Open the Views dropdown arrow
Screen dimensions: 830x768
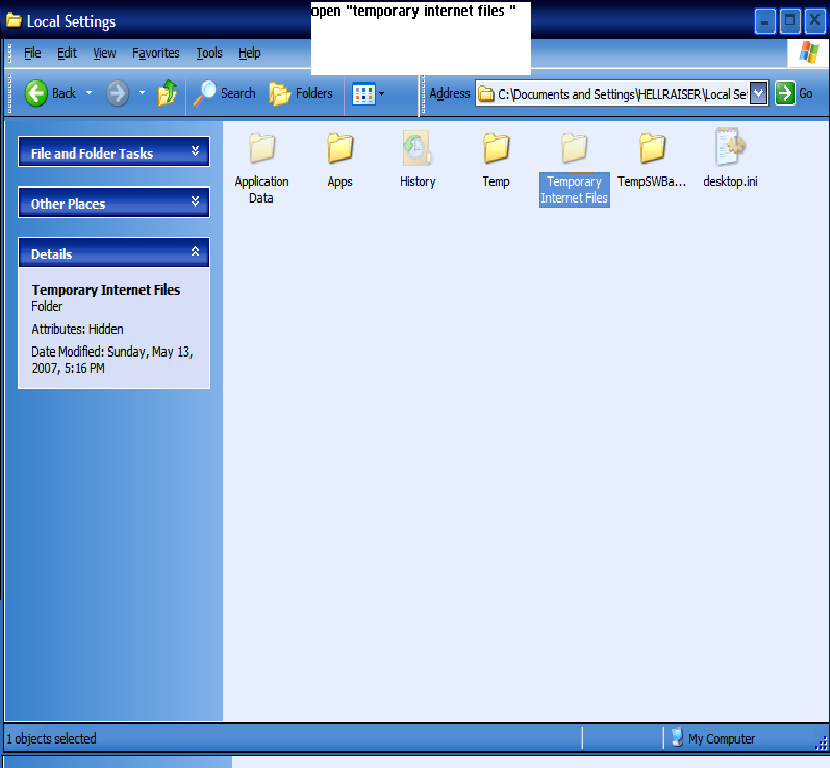(x=382, y=94)
